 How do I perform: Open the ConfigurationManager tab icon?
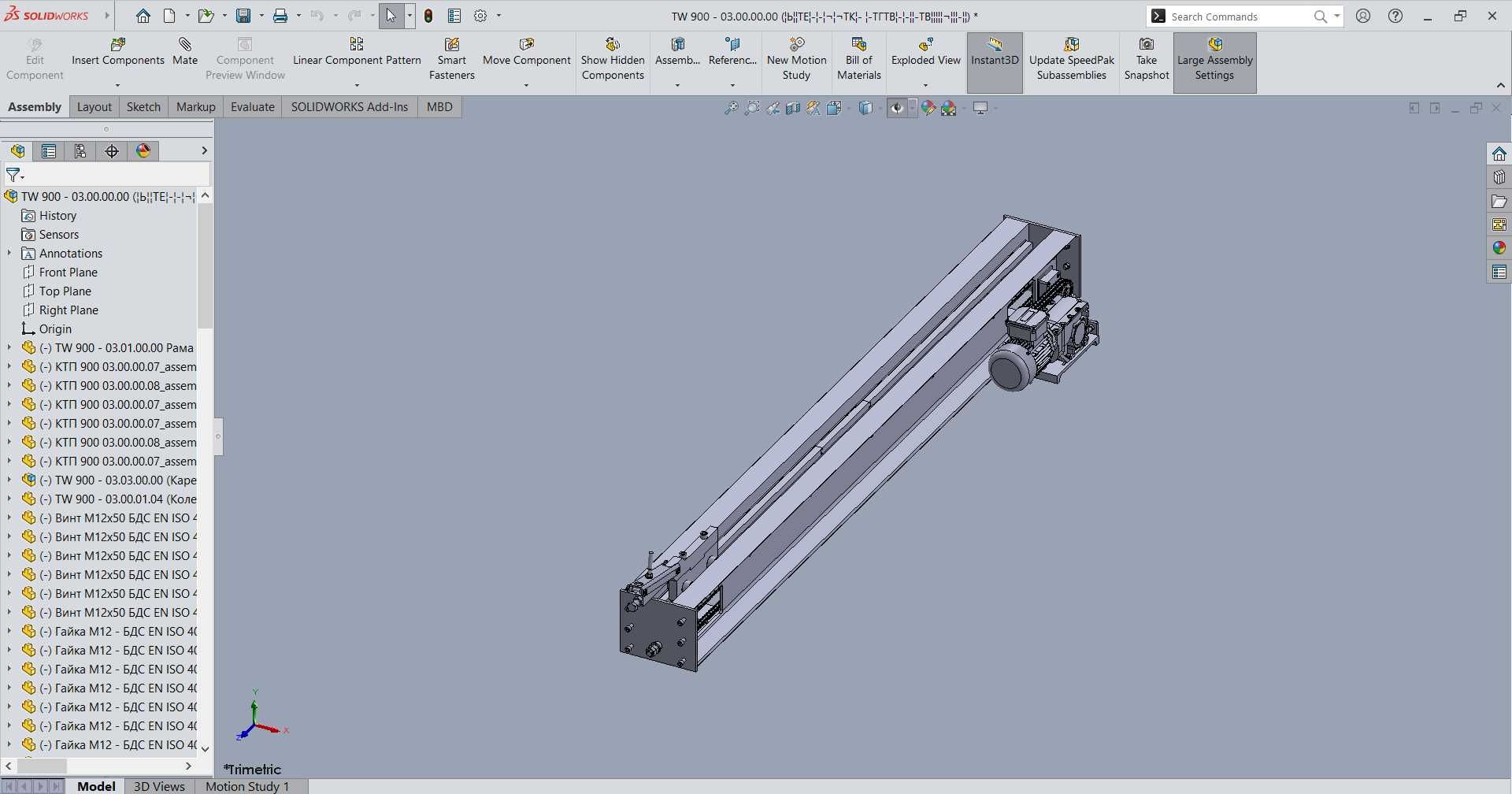(80, 151)
